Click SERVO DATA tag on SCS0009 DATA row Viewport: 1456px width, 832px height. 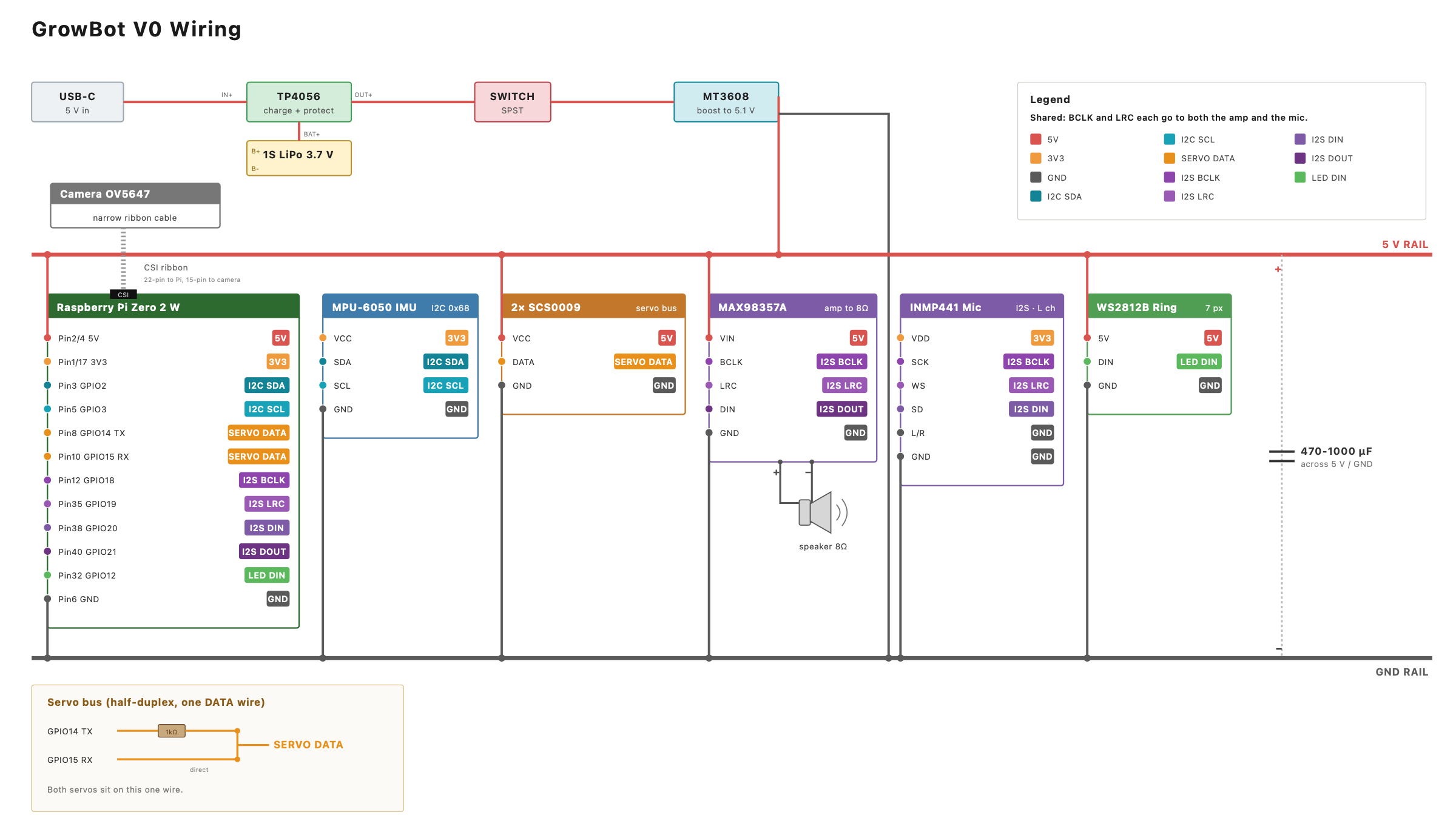click(x=644, y=362)
